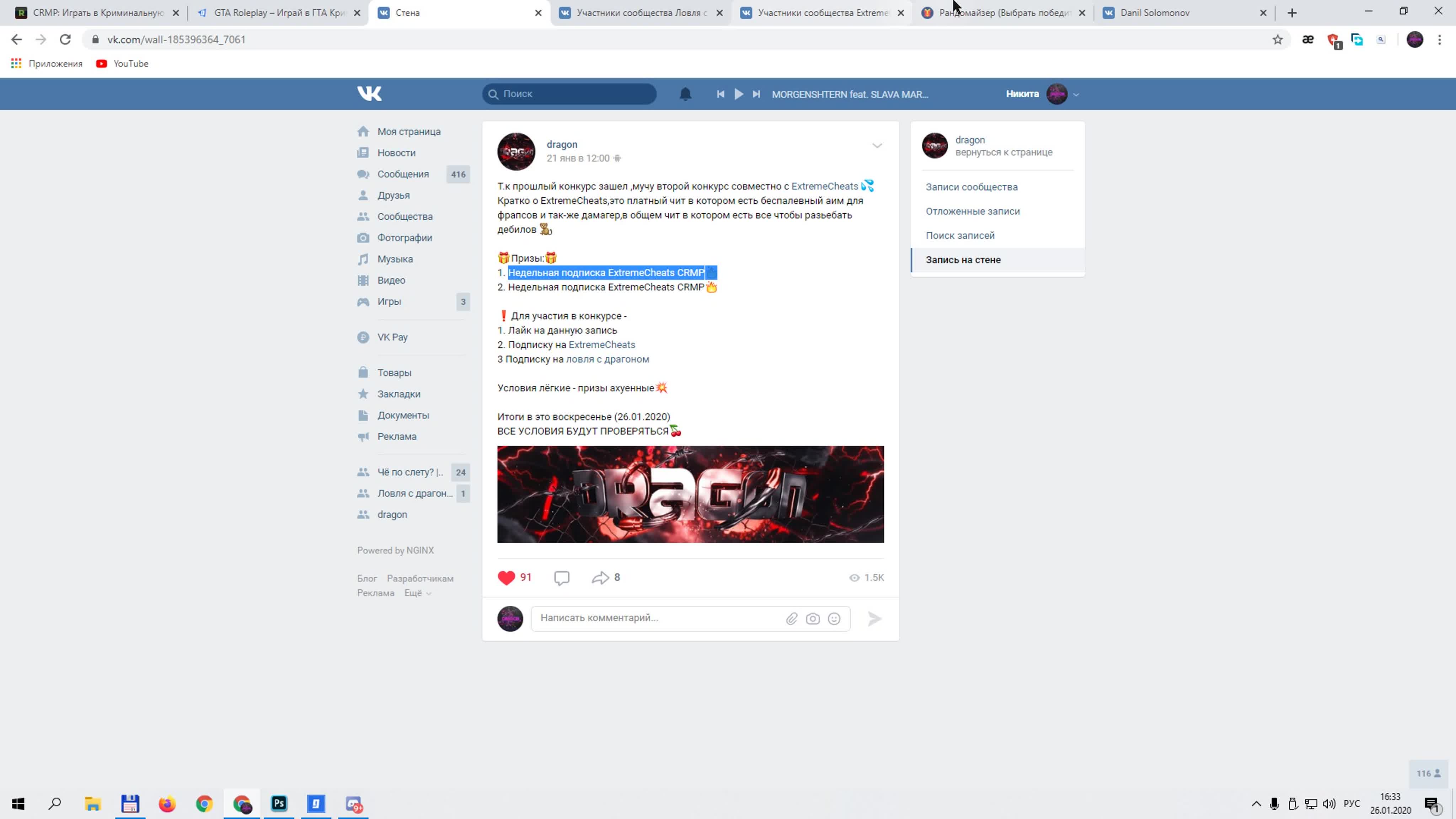Screen dimensions: 1456x819
Task: Select Отложенные записи in right panel
Action: tap(972, 212)
